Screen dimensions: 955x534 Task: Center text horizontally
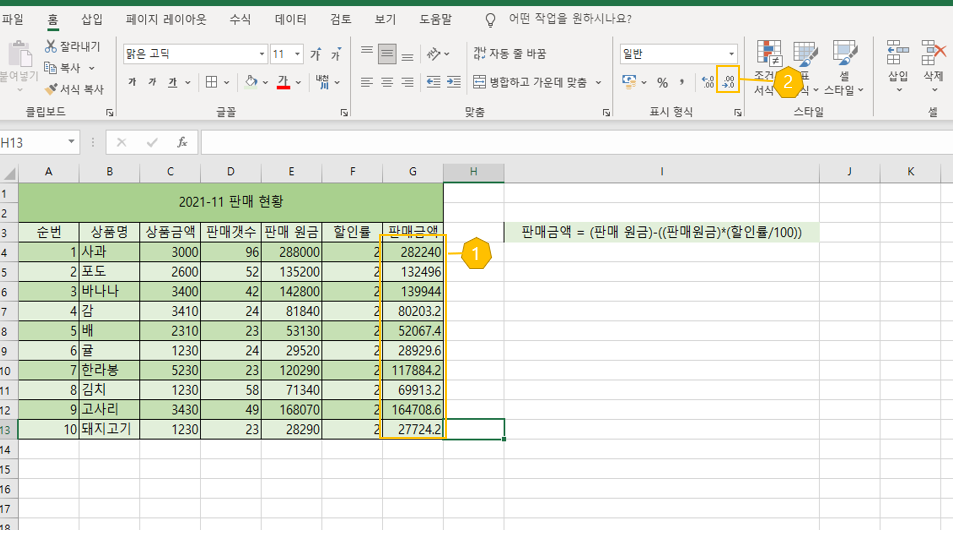387,82
